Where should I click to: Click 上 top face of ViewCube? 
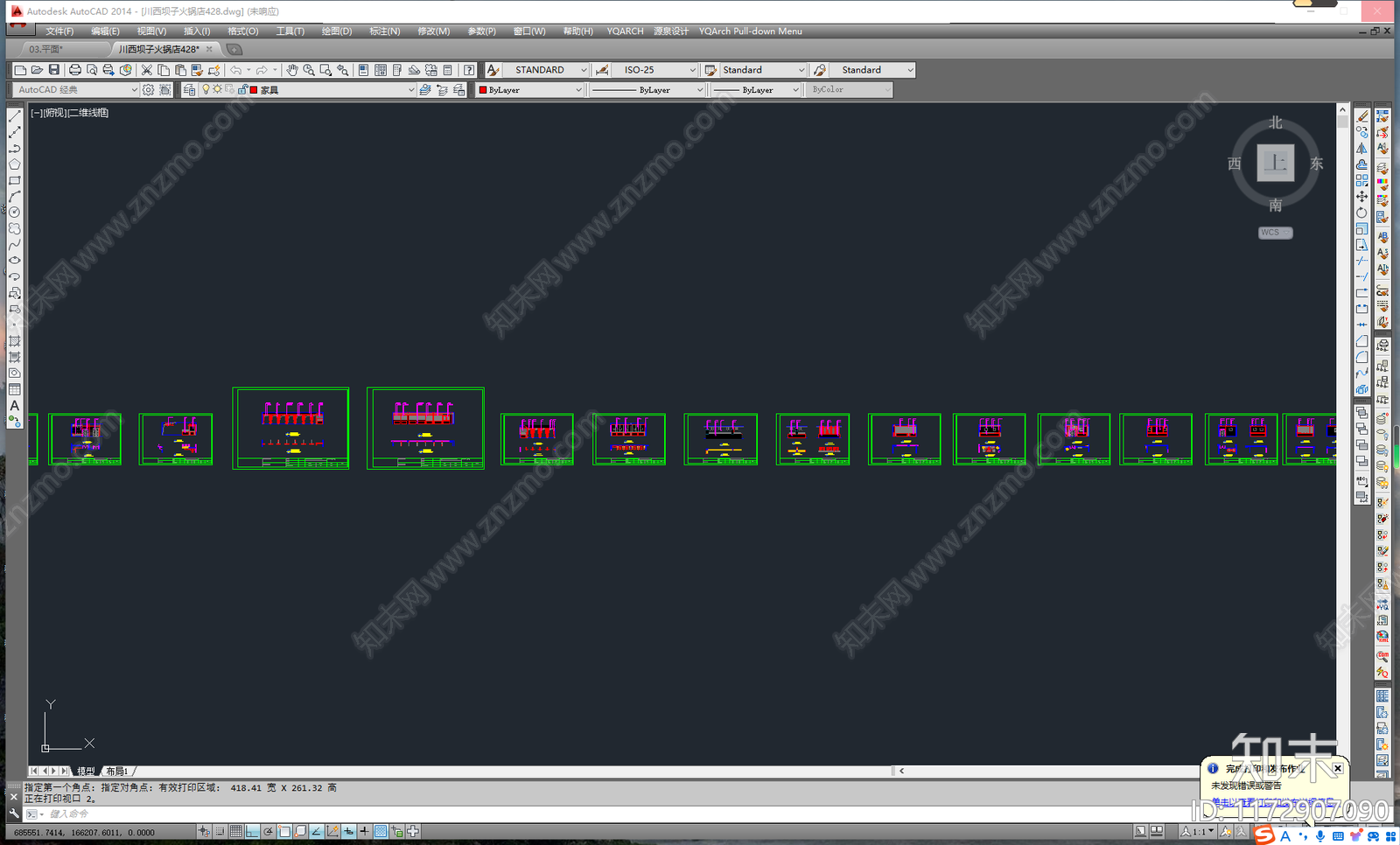[1276, 164]
